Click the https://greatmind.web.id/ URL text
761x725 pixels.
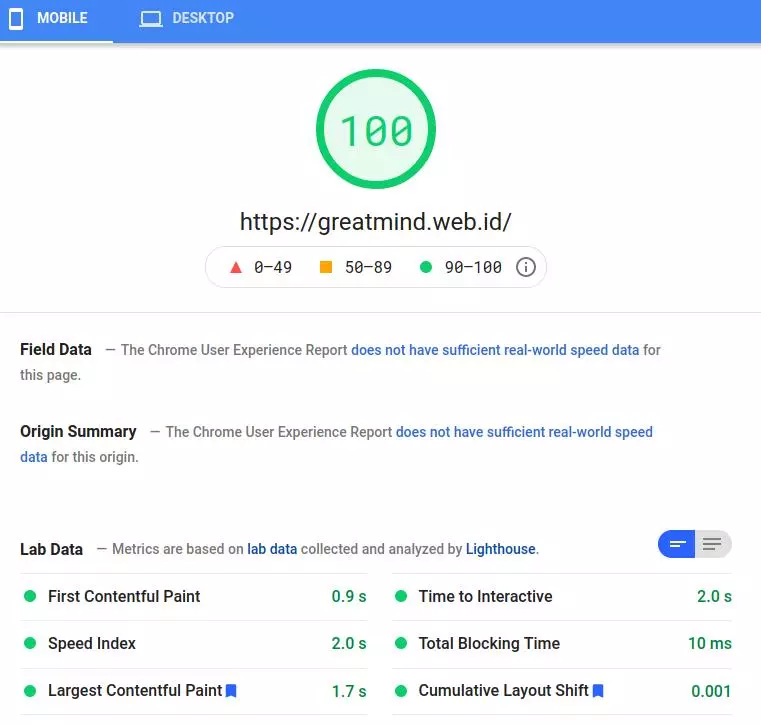click(x=376, y=222)
